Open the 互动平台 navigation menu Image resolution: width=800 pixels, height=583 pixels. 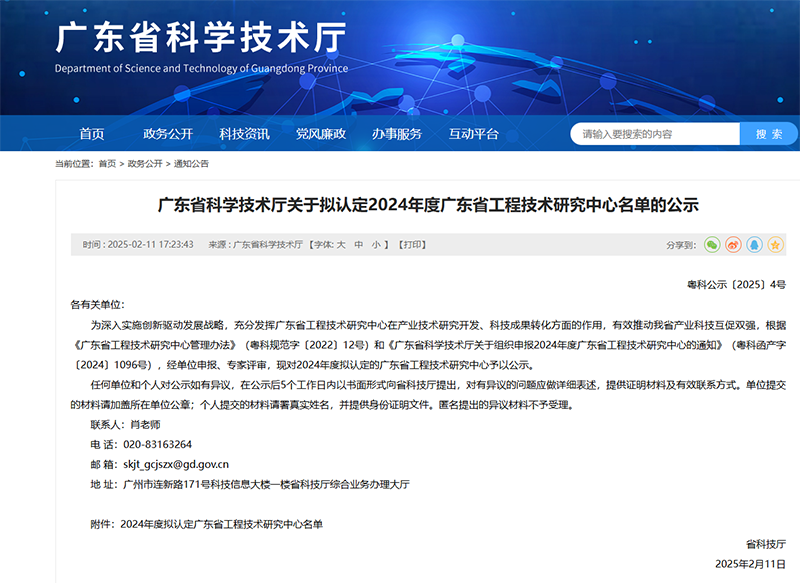[x=474, y=133]
